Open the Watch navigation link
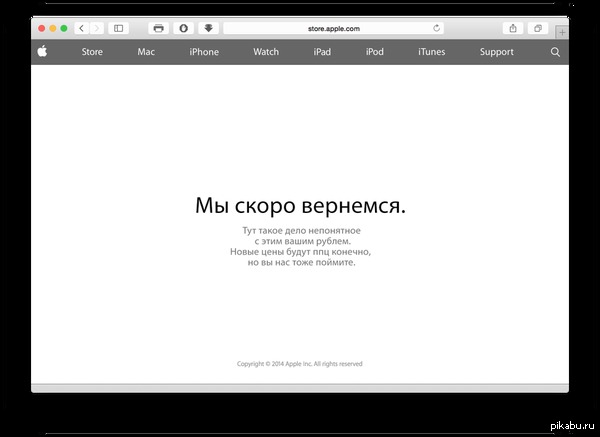This screenshot has width=600, height=437. point(266,52)
